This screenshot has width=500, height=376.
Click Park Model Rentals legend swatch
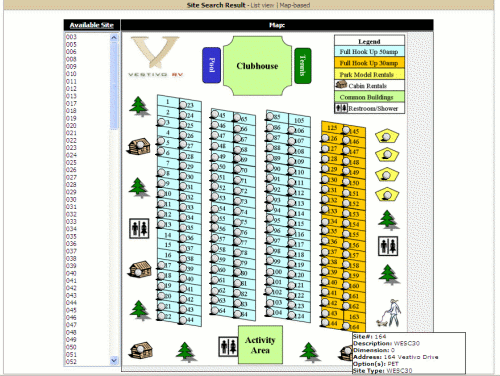[369, 74]
